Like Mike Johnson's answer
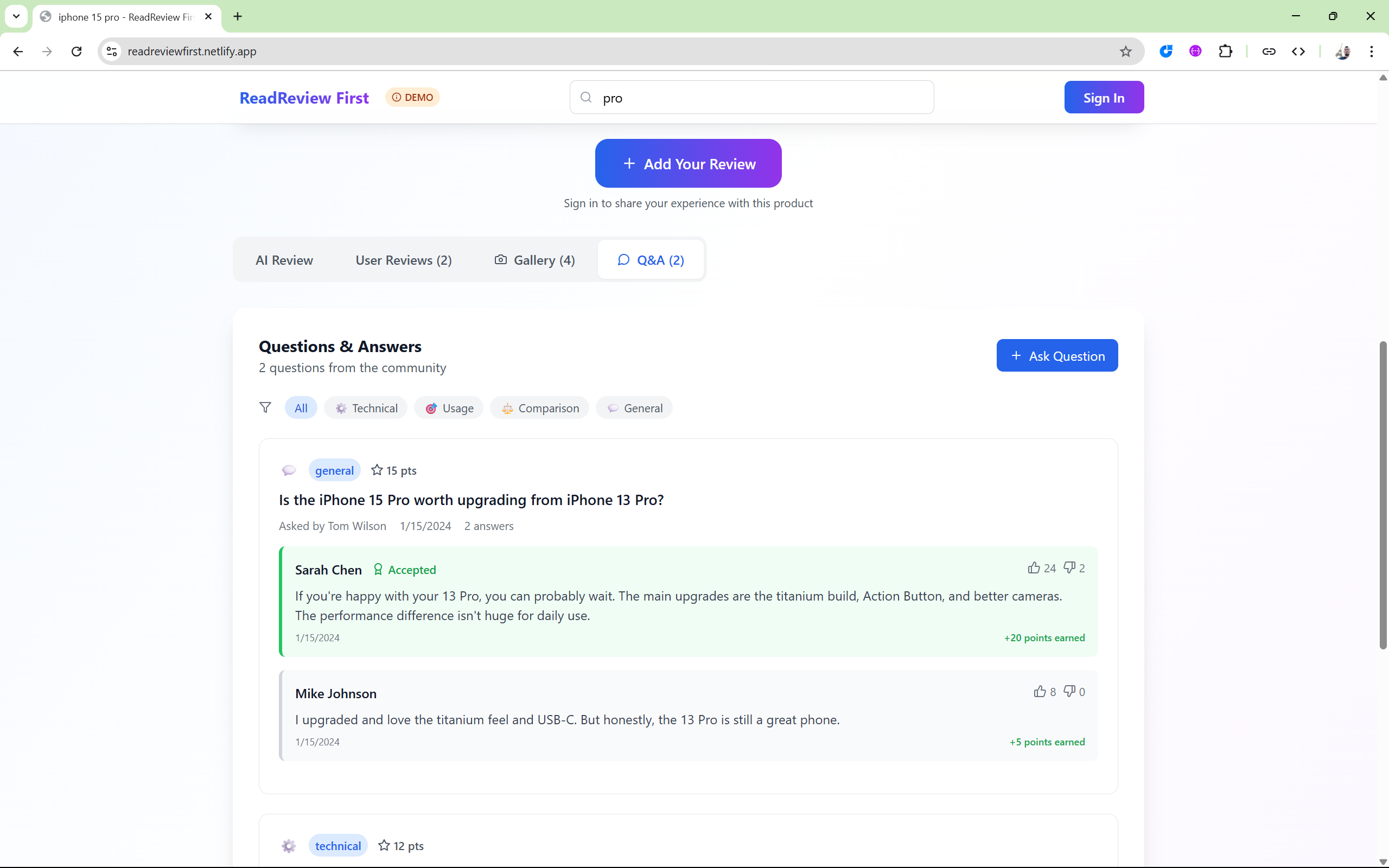 coord(1040,691)
